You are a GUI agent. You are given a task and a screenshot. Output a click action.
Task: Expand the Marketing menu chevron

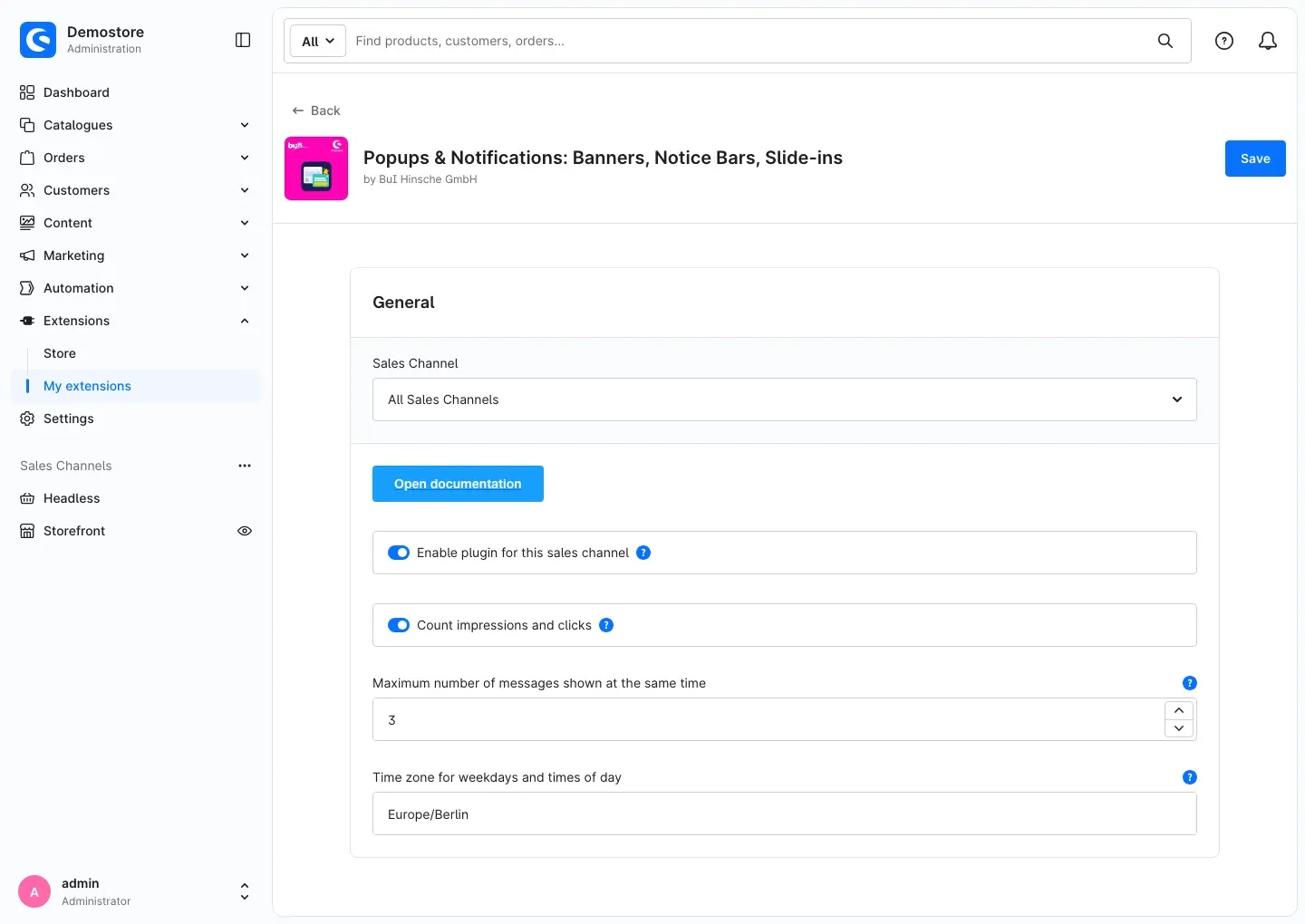pyautogui.click(x=245, y=255)
